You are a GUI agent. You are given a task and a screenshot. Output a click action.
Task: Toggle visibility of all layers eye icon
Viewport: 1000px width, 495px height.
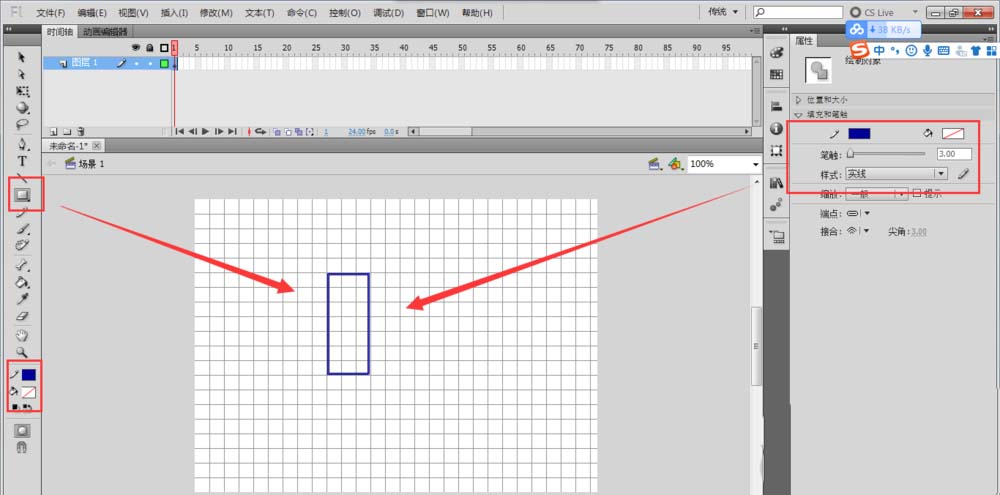pos(136,48)
